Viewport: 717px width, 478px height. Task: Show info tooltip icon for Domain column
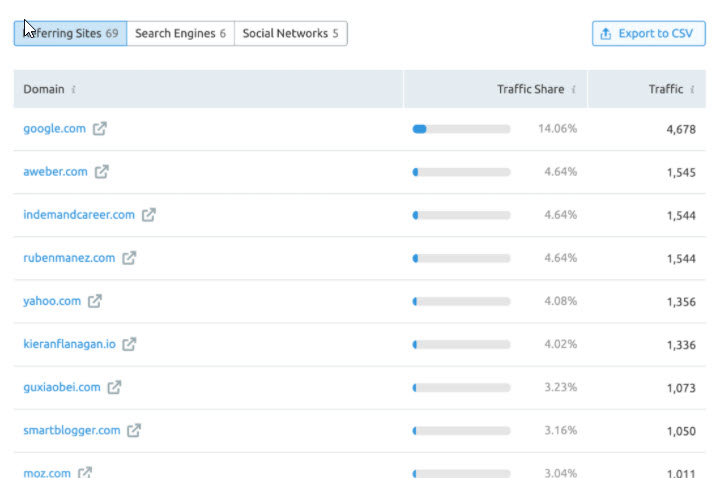pyautogui.click(x=73, y=89)
